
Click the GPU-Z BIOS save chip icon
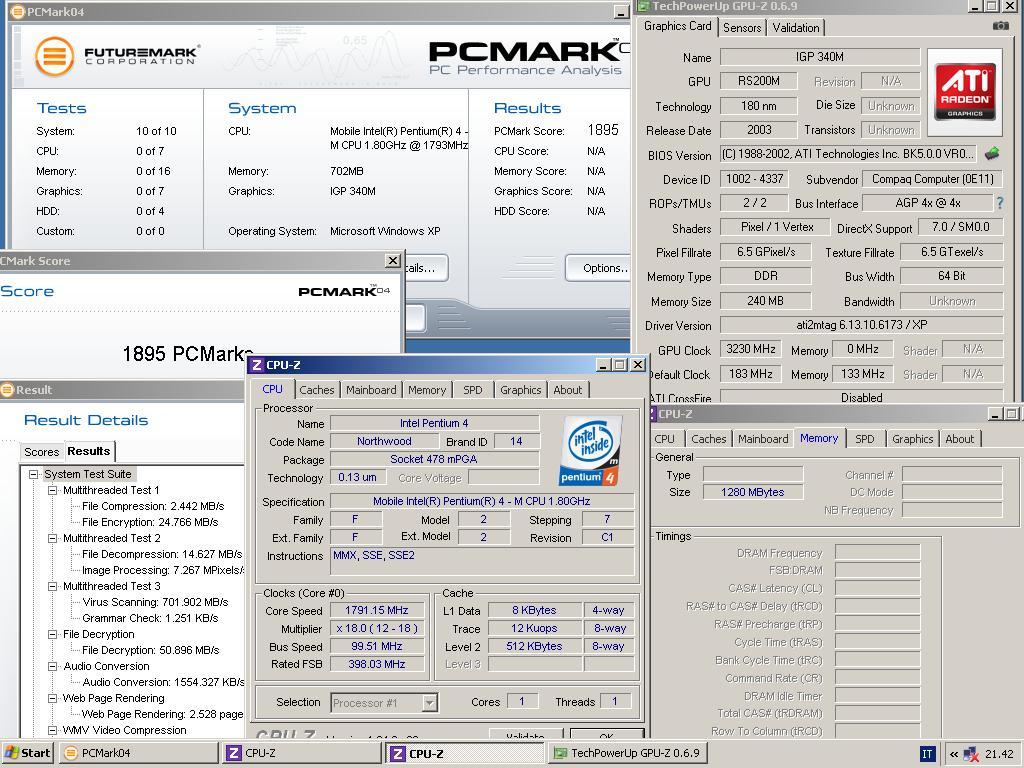tap(992, 154)
